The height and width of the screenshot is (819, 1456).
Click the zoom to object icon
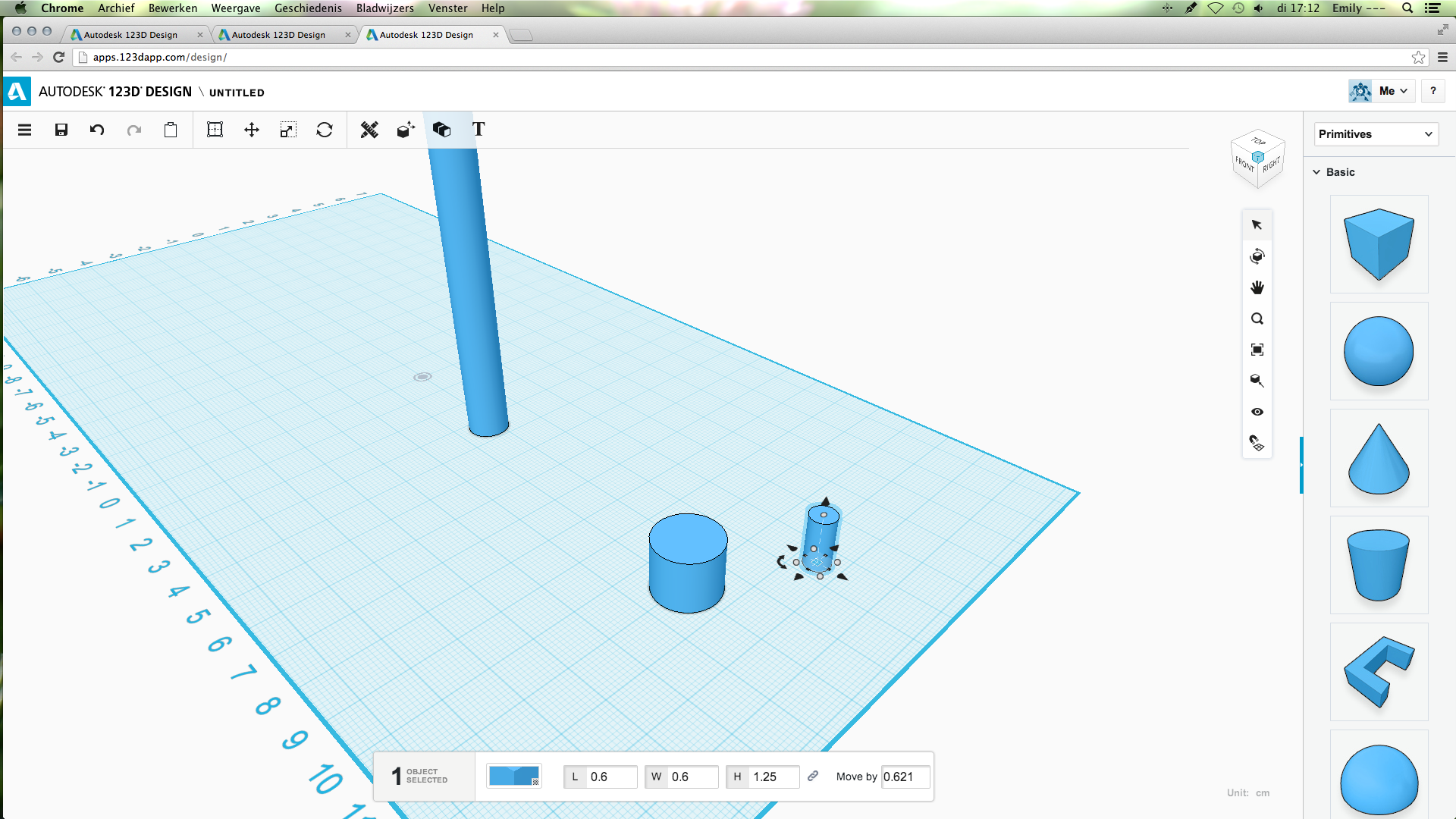pos(1257,381)
